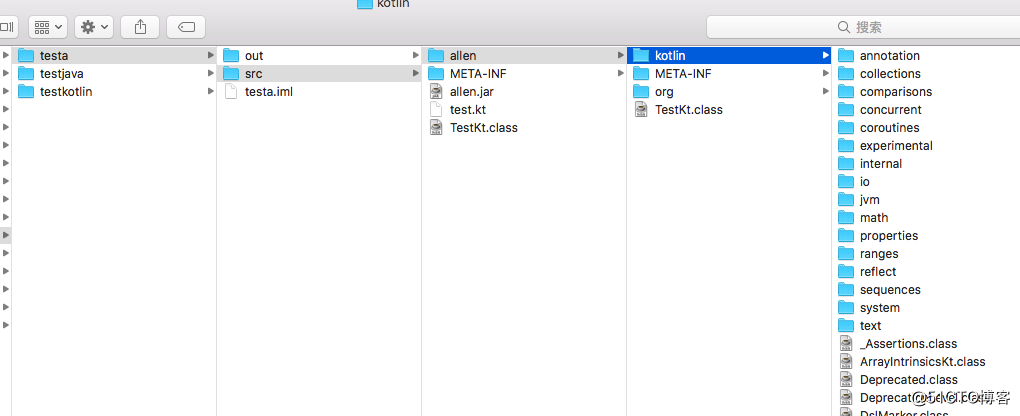Click the test.kt file icon
This screenshot has width=1020, height=416.
(x=436, y=109)
